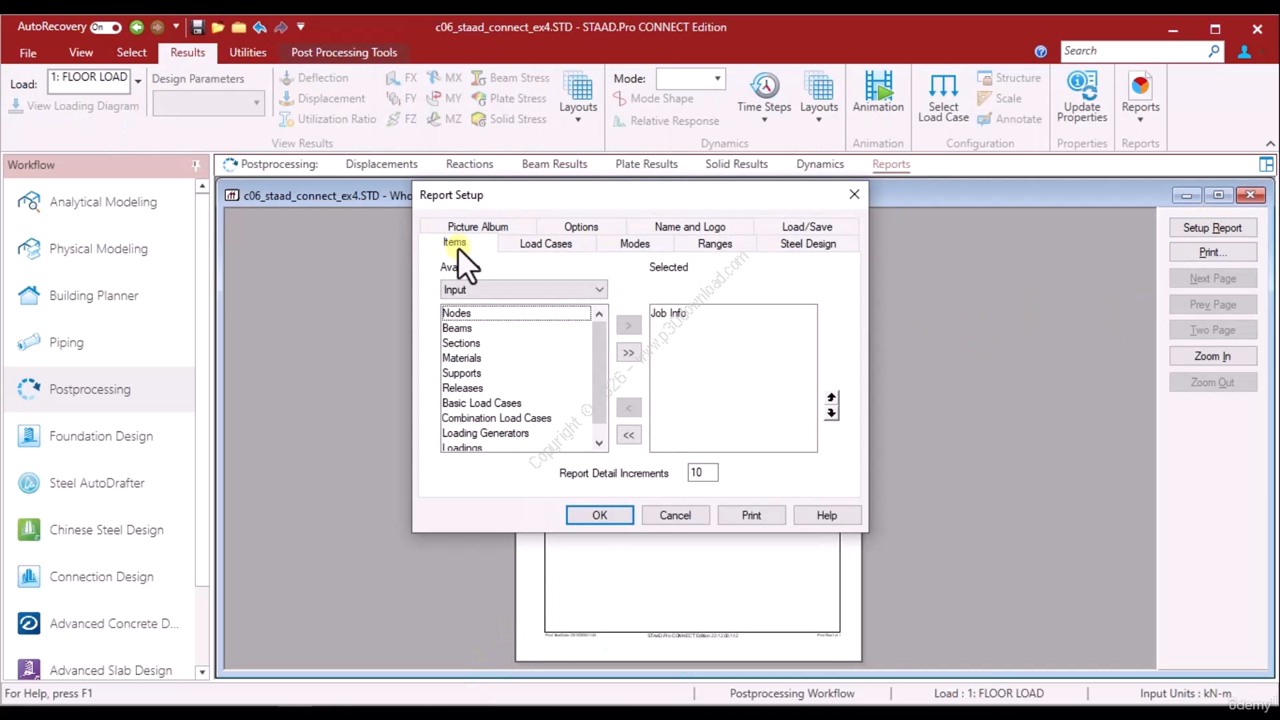
Task: Open the Animation tool in the ribbon
Action: (878, 93)
